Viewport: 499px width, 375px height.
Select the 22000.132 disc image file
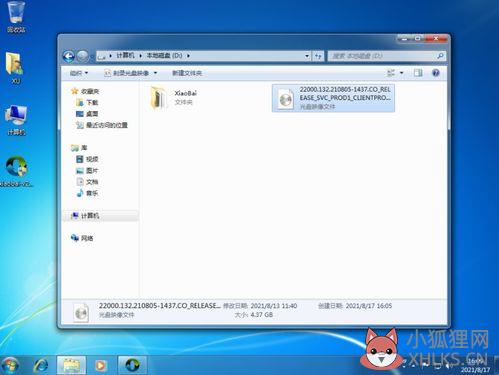(x=333, y=98)
